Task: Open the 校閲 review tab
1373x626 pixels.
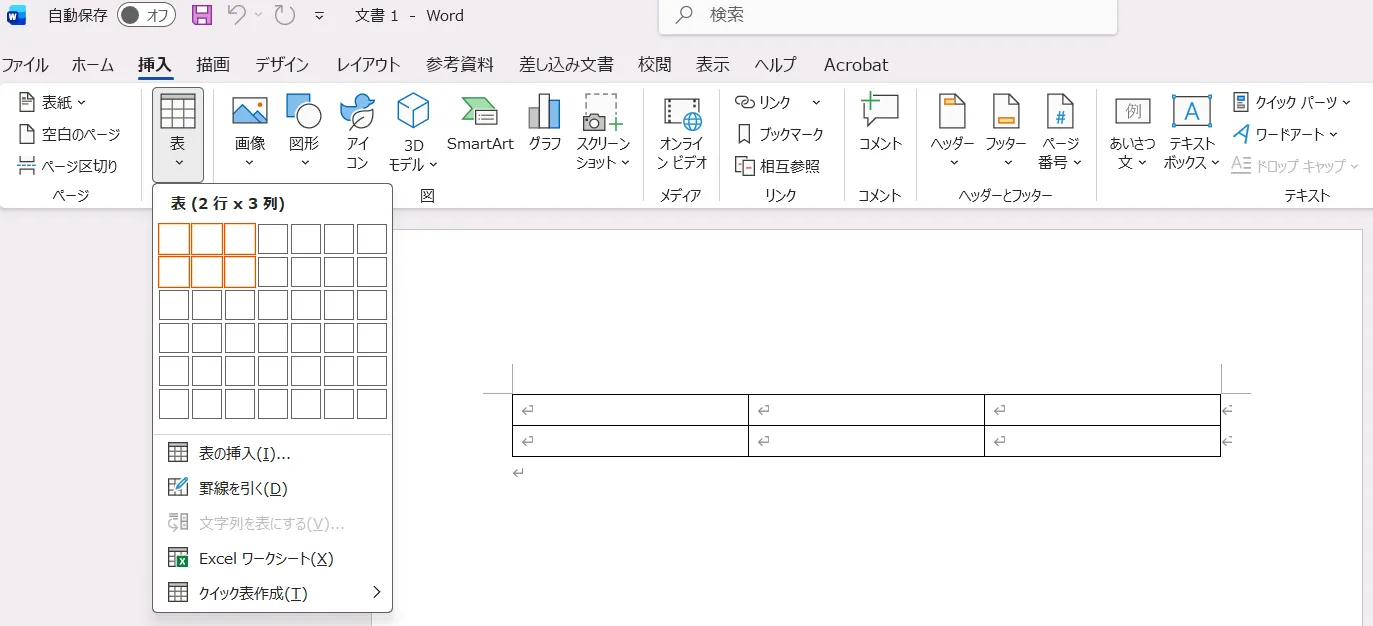Action: point(655,65)
